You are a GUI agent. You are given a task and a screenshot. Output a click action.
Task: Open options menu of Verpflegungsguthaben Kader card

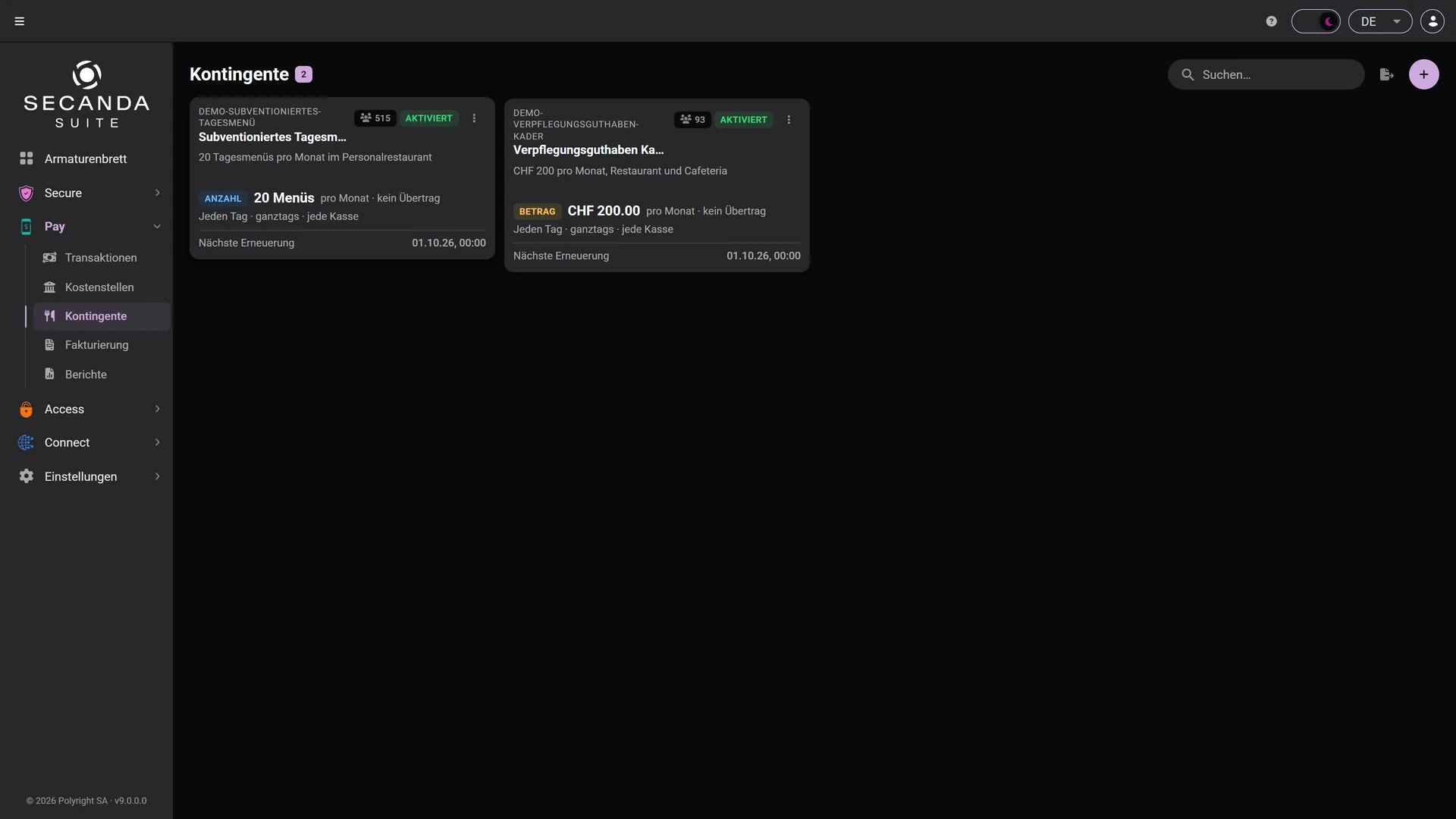[789, 120]
